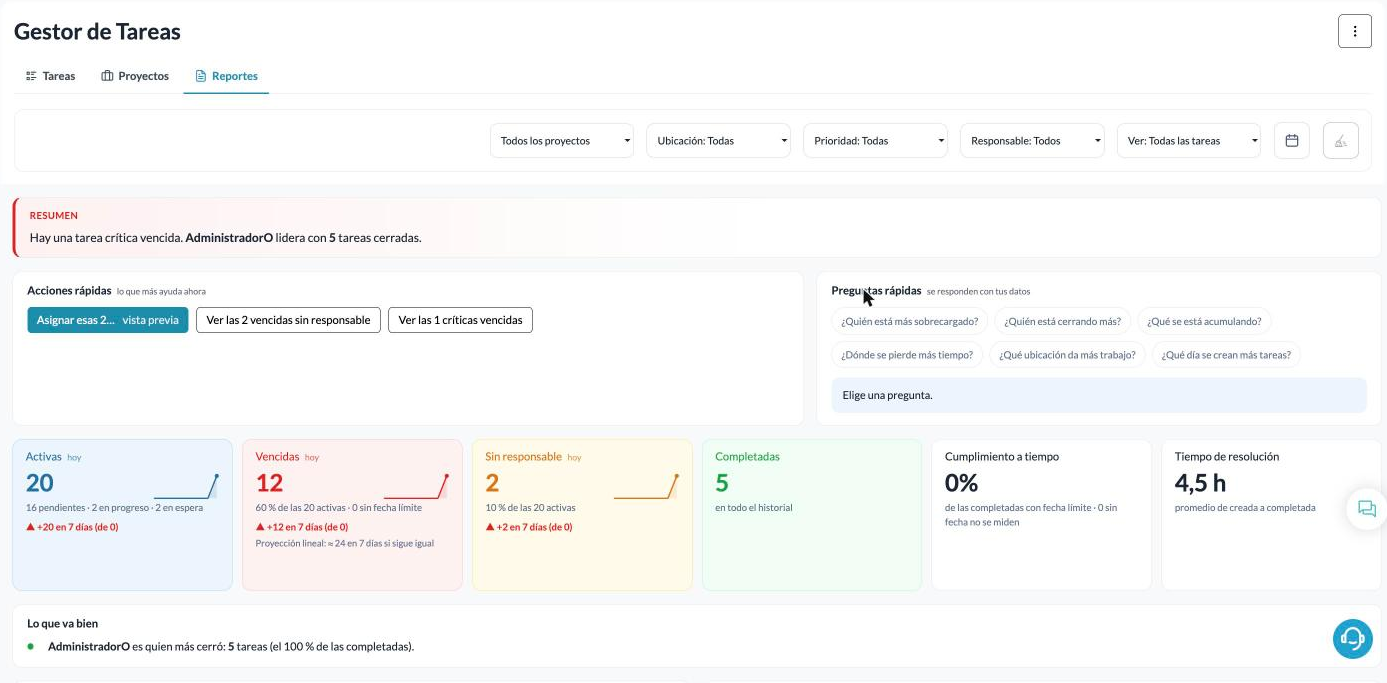Screen dimensions: 1387x683
Task: Open the calendar date filter
Action: [x=1291, y=141]
